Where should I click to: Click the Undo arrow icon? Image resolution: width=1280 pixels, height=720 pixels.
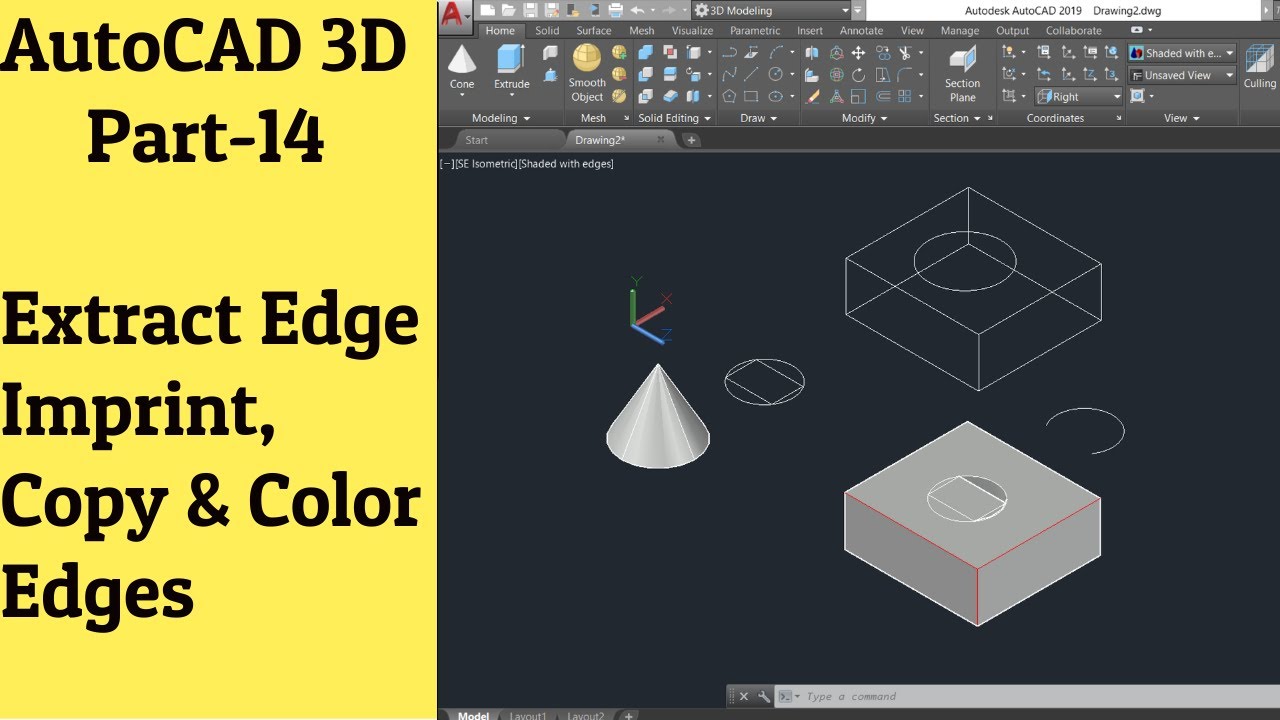(x=637, y=10)
